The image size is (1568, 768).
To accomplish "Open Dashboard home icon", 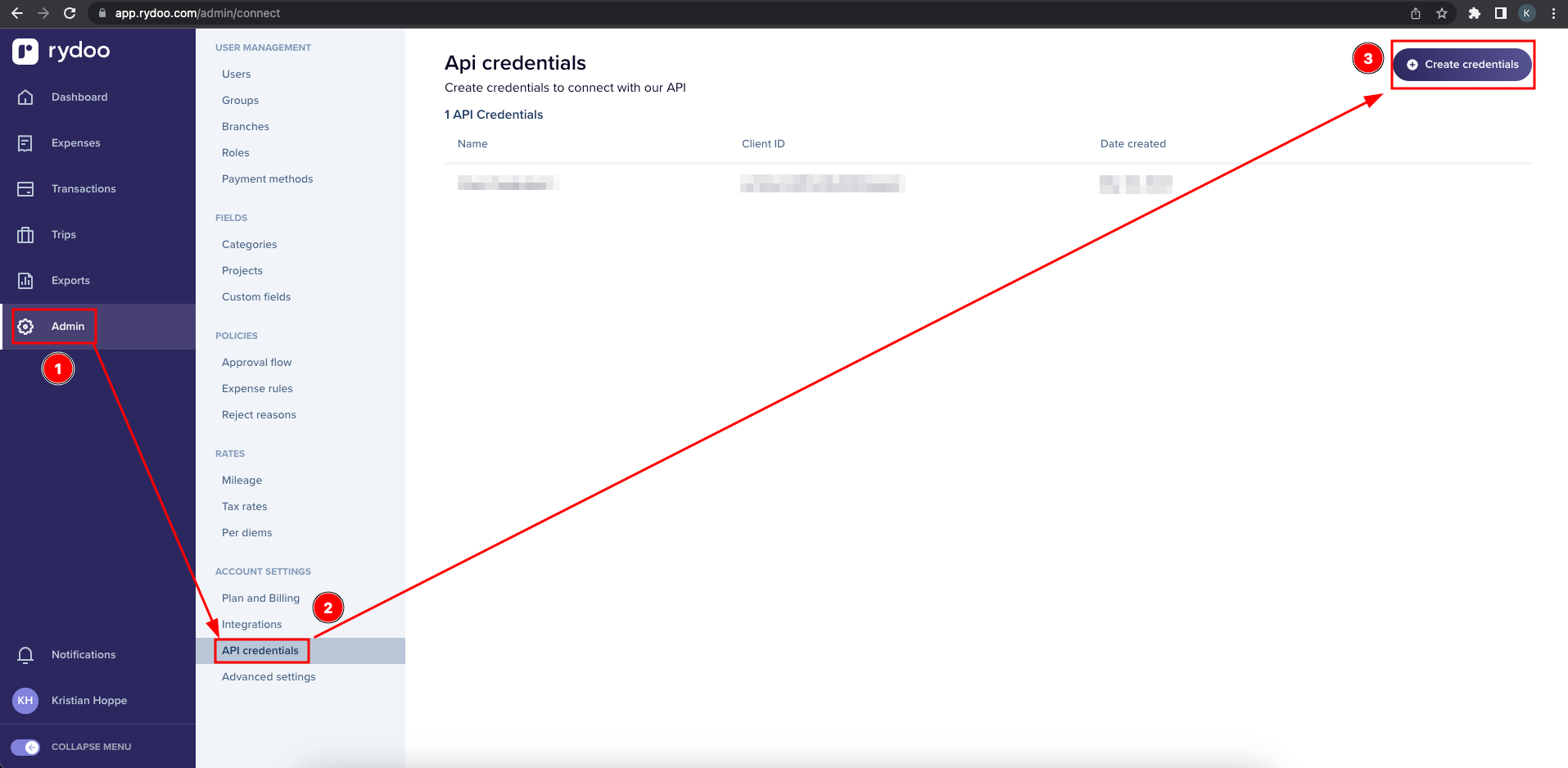I will (x=25, y=97).
